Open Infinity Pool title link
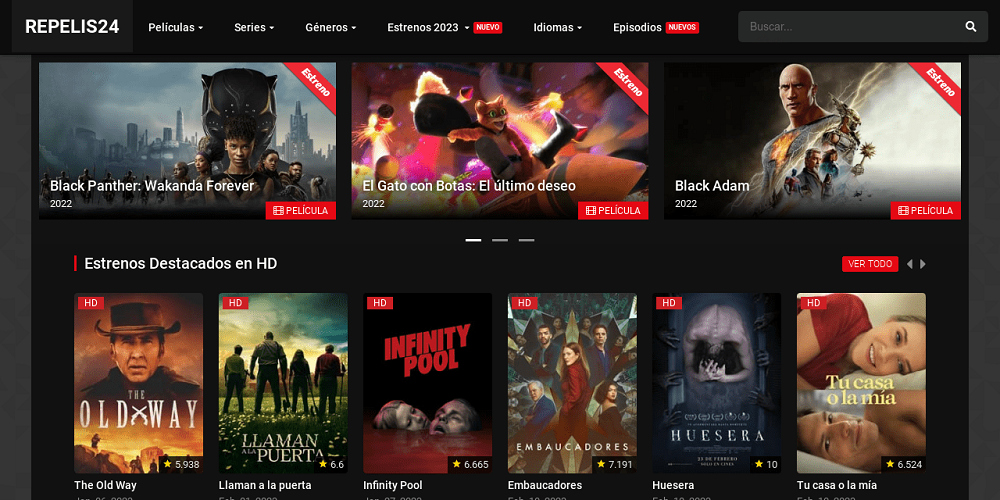Image resolution: width=1000 pixels, height=500 pixels. point(393,485)
